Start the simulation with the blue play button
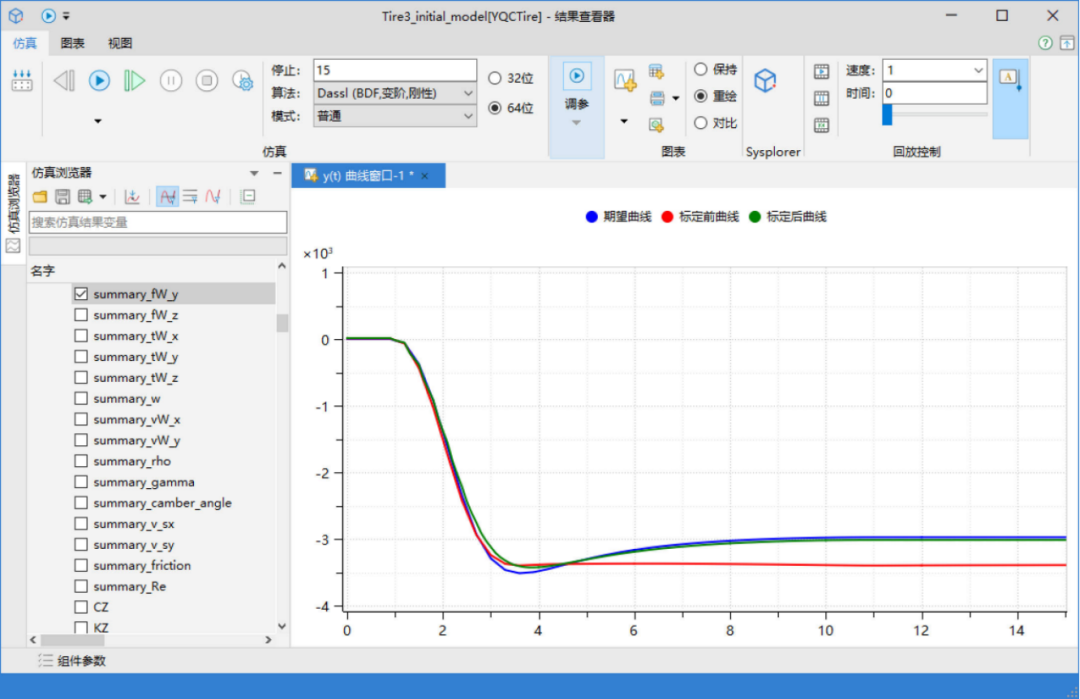1080x699 pixels. coord(99,81)
